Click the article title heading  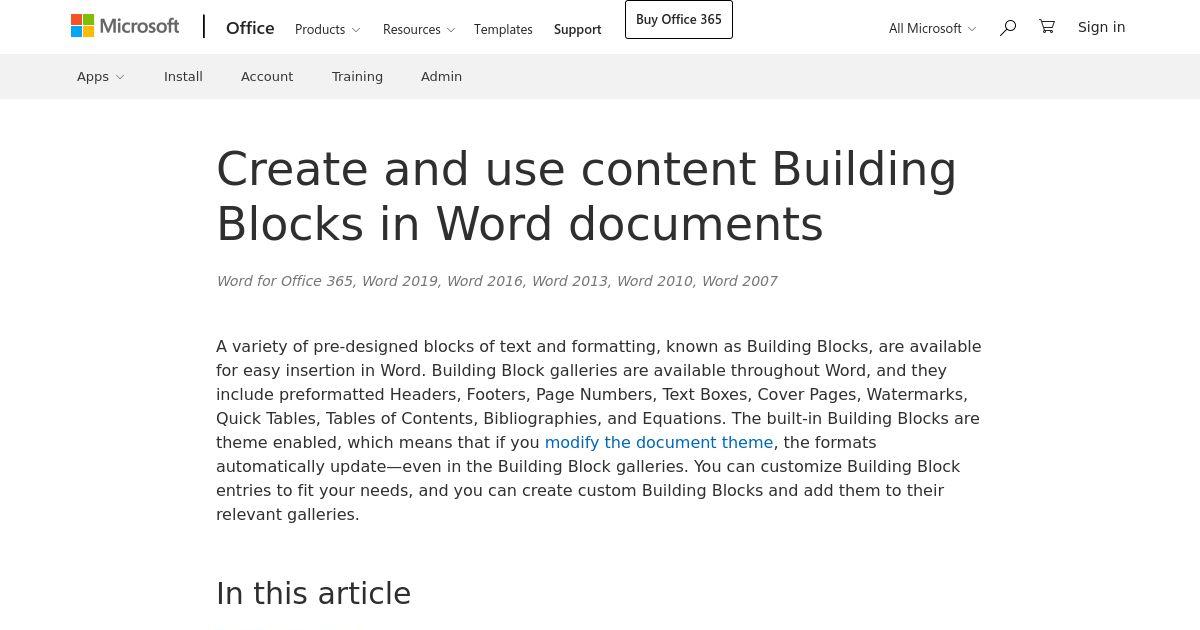(x=586, y=196)
